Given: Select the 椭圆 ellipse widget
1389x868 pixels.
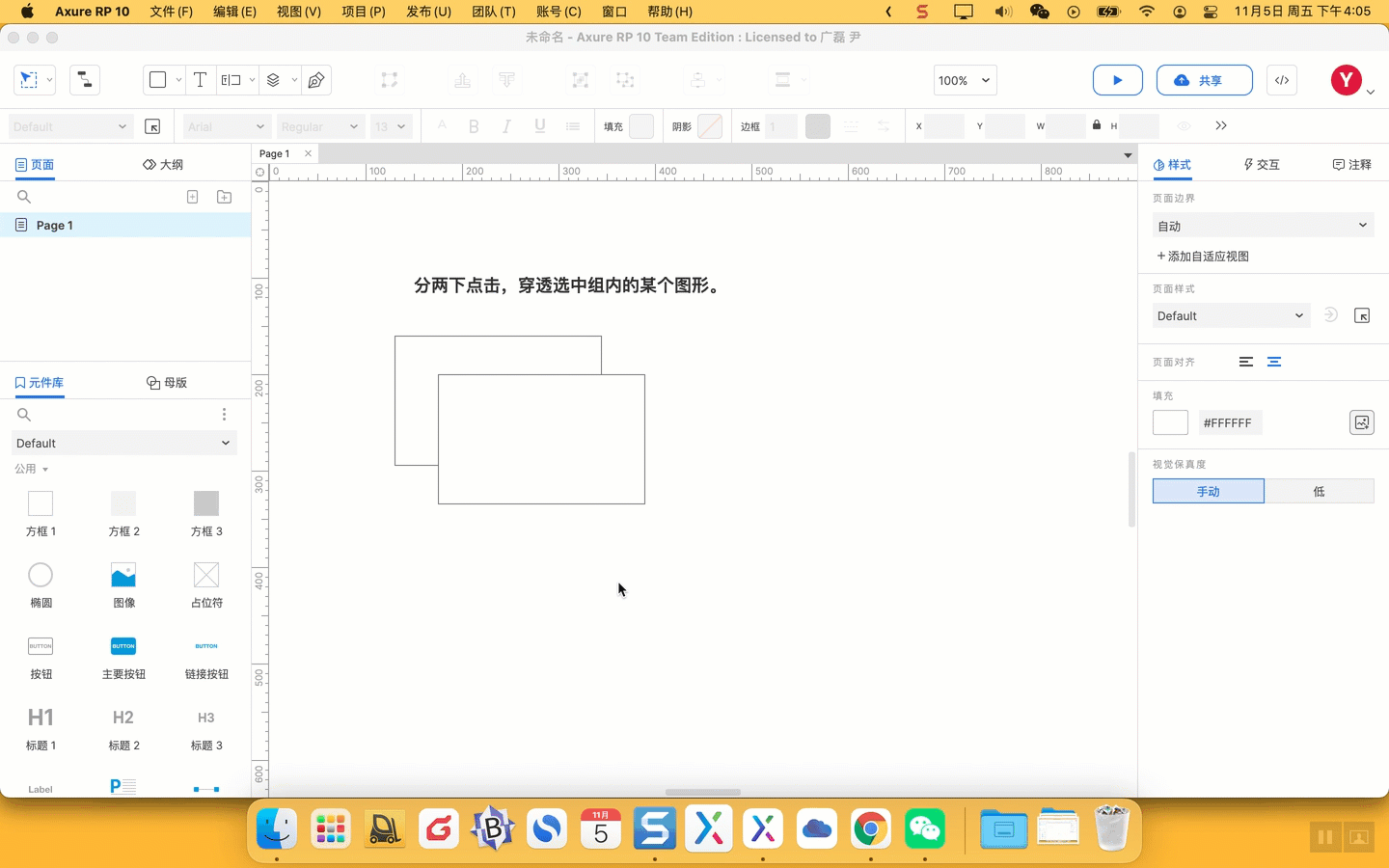Looking at the screenshot, I should [x=41, y=584].
